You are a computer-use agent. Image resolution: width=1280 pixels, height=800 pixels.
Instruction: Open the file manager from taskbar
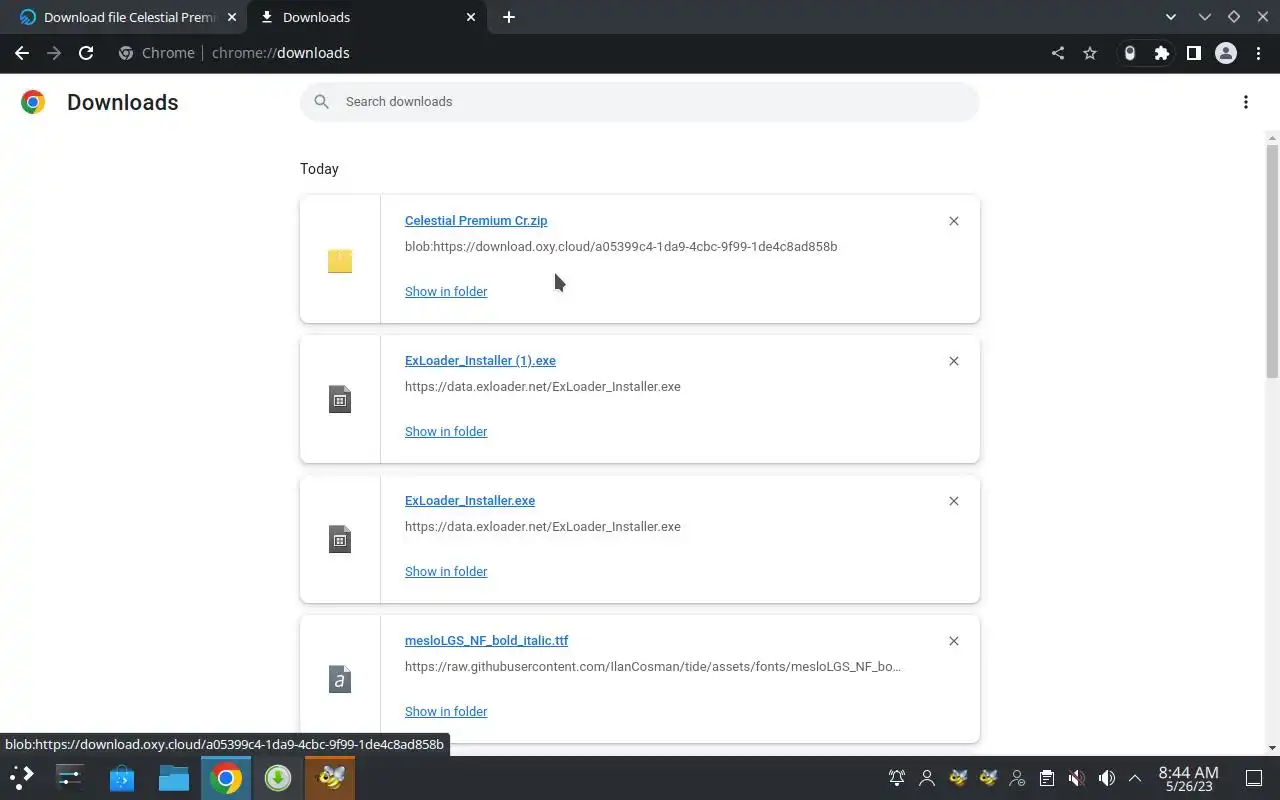pyautogui.click(x=174, y=777)
